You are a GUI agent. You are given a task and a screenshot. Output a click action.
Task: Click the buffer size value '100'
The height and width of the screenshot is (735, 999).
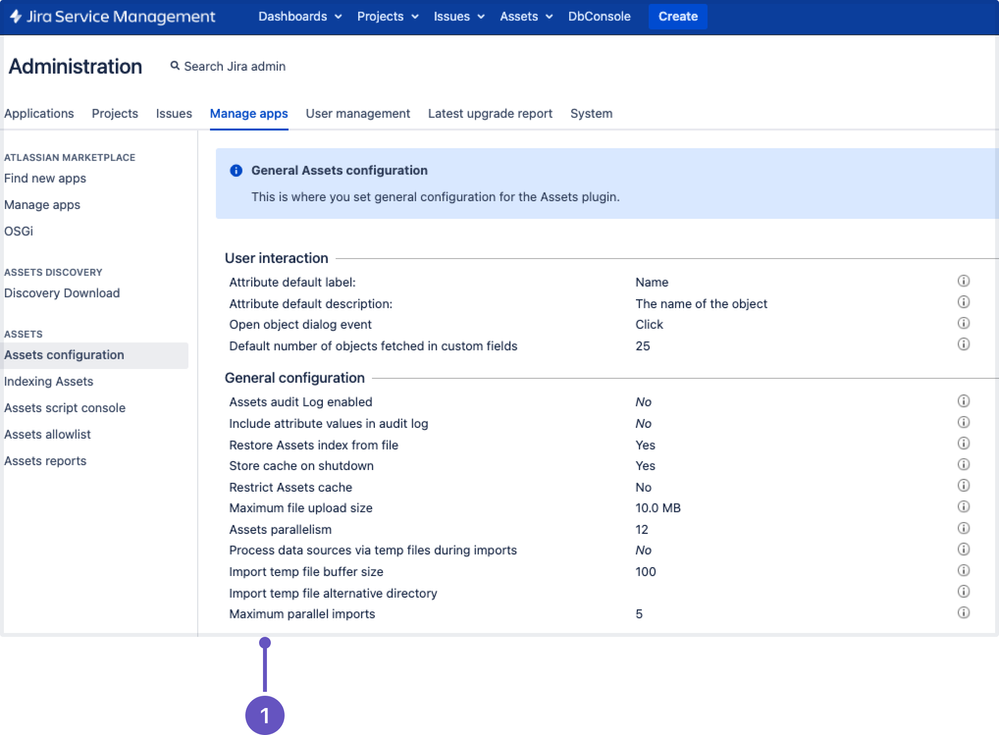tap(645, 572)
